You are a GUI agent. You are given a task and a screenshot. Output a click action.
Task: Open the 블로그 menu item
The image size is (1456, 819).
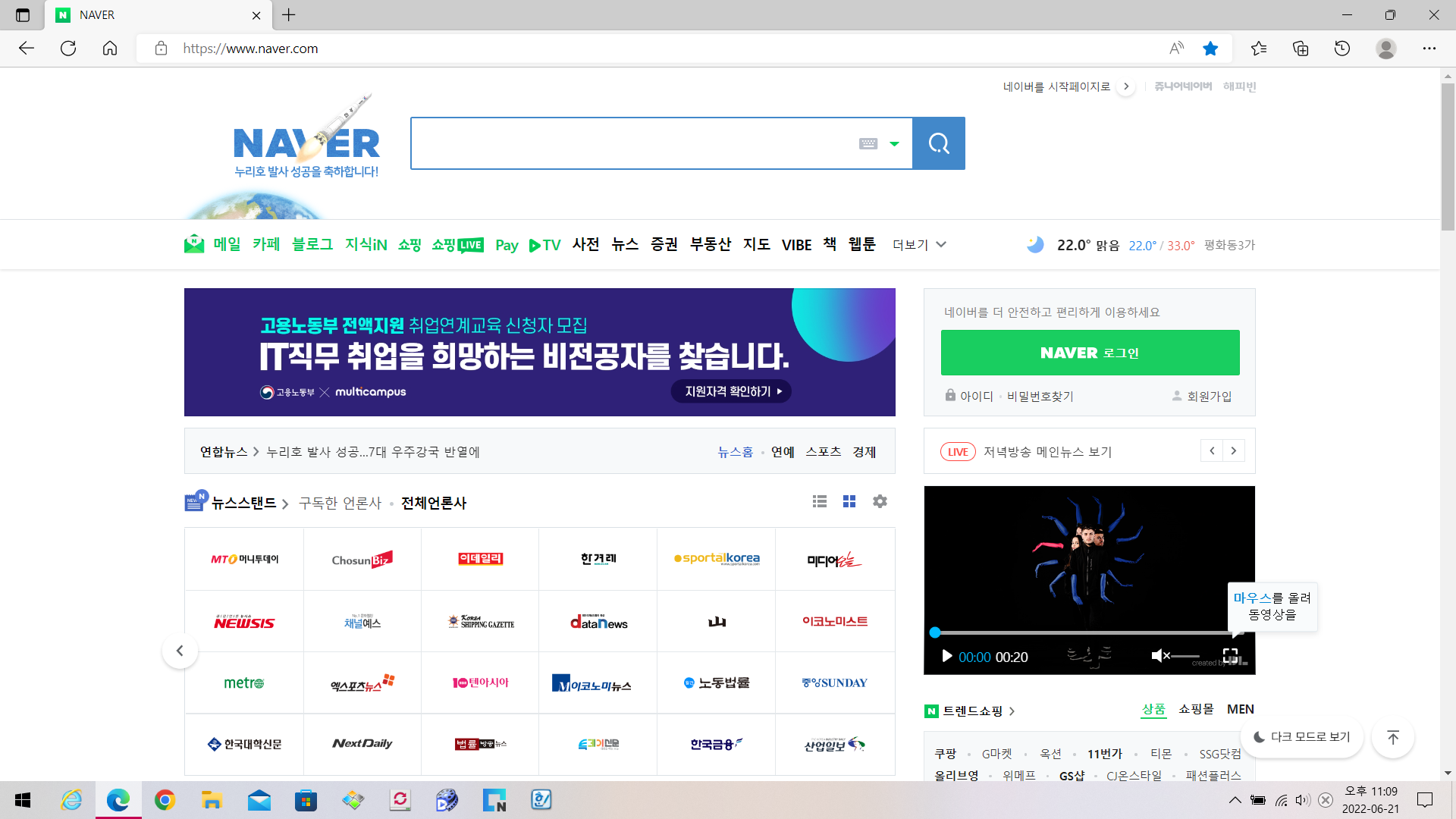click(x=312, y=244)
